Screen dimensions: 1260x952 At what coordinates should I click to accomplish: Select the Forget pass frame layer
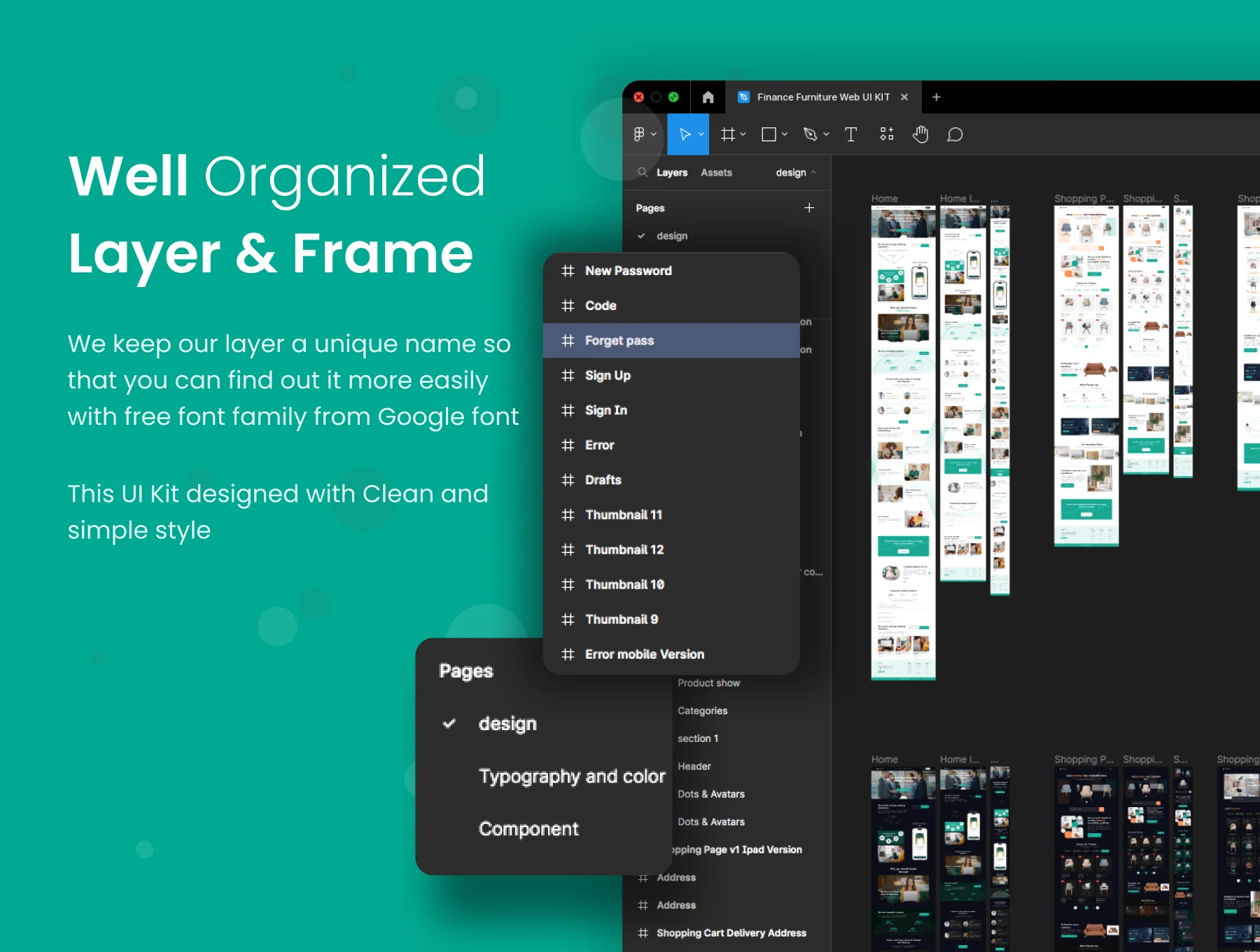671,341
